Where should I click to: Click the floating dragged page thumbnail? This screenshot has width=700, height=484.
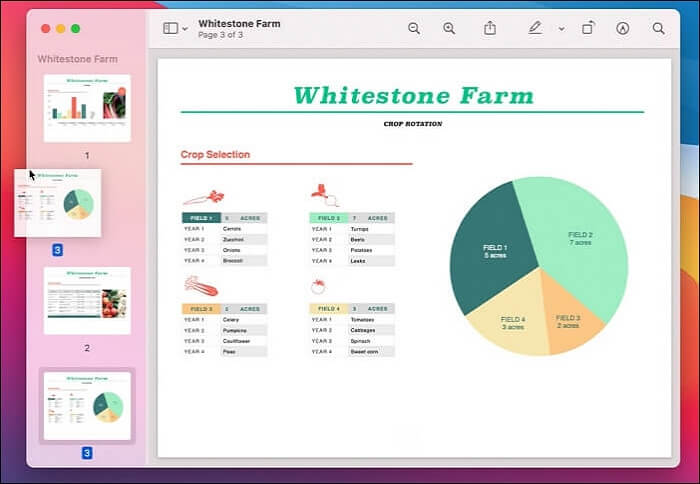pos(58,203)
